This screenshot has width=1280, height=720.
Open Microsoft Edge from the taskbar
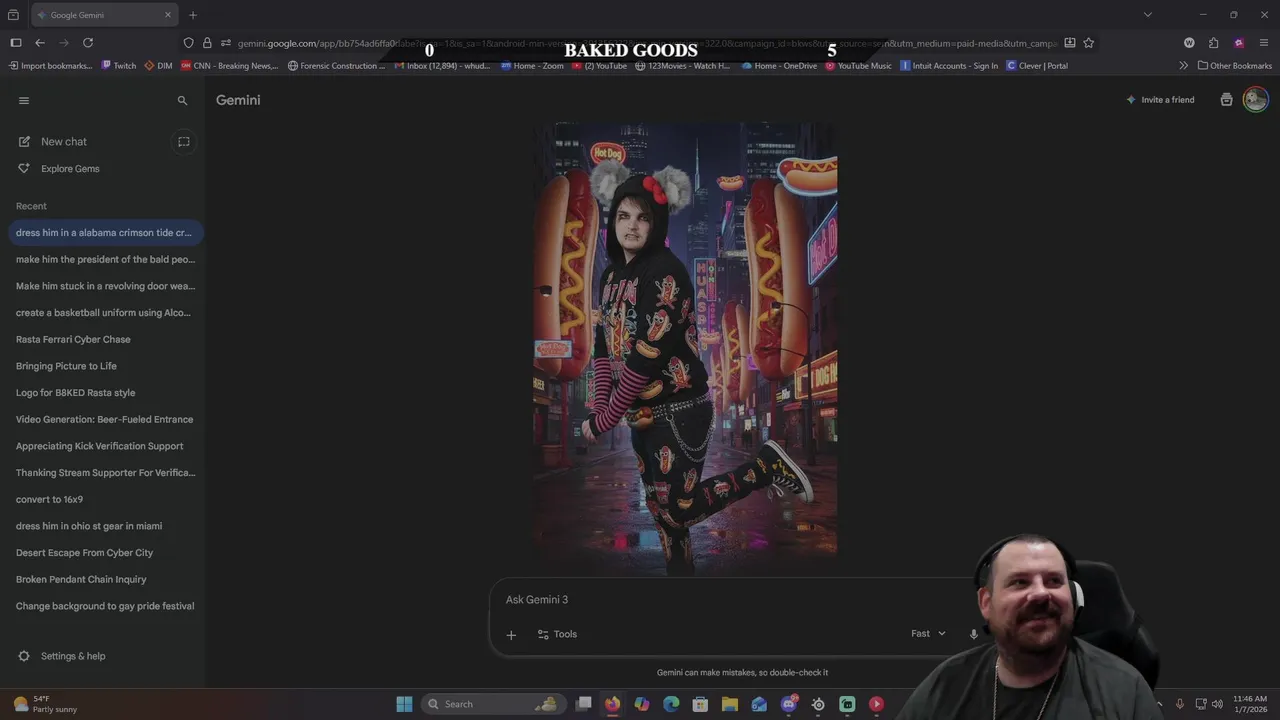[x=671, y=704]
